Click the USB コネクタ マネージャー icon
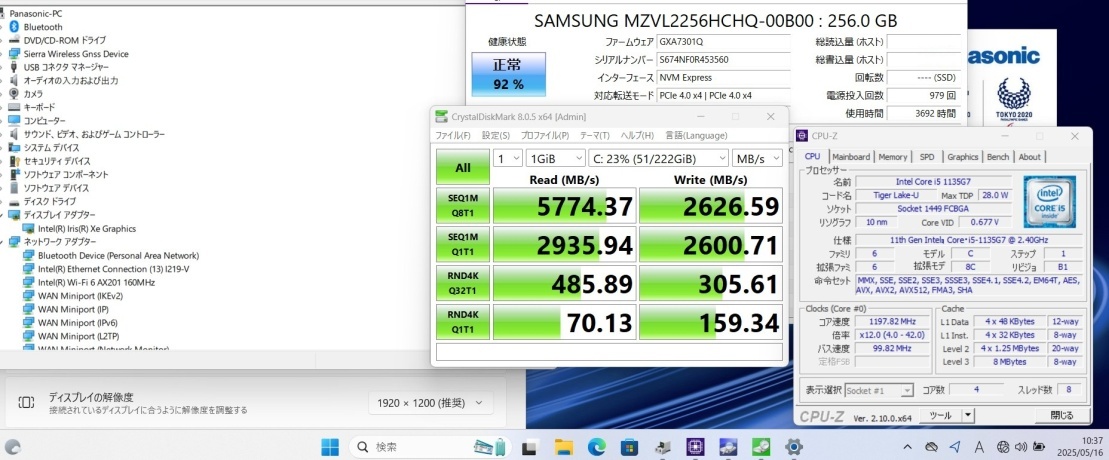Screen dimensions: 1109x460 pyautogui.click(x=14, y=67)
